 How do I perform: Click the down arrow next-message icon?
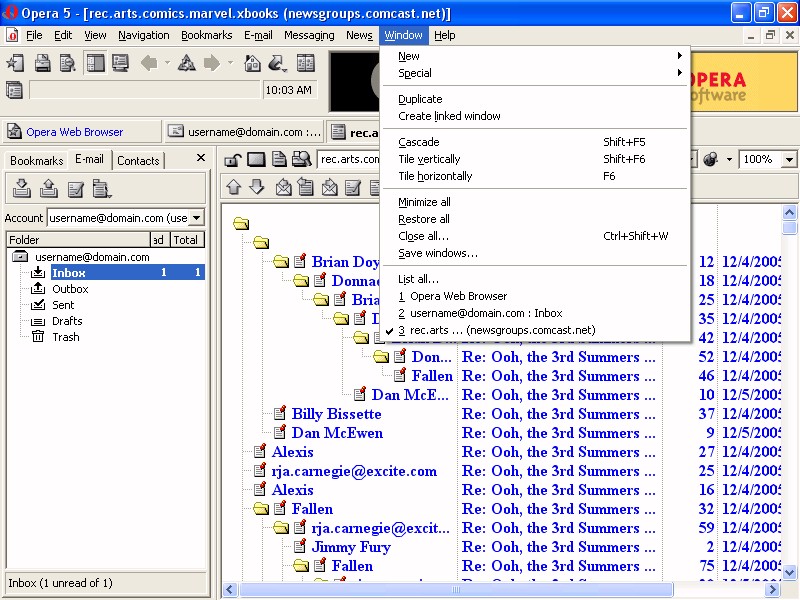pyautogui.click(x=257, y=187)
